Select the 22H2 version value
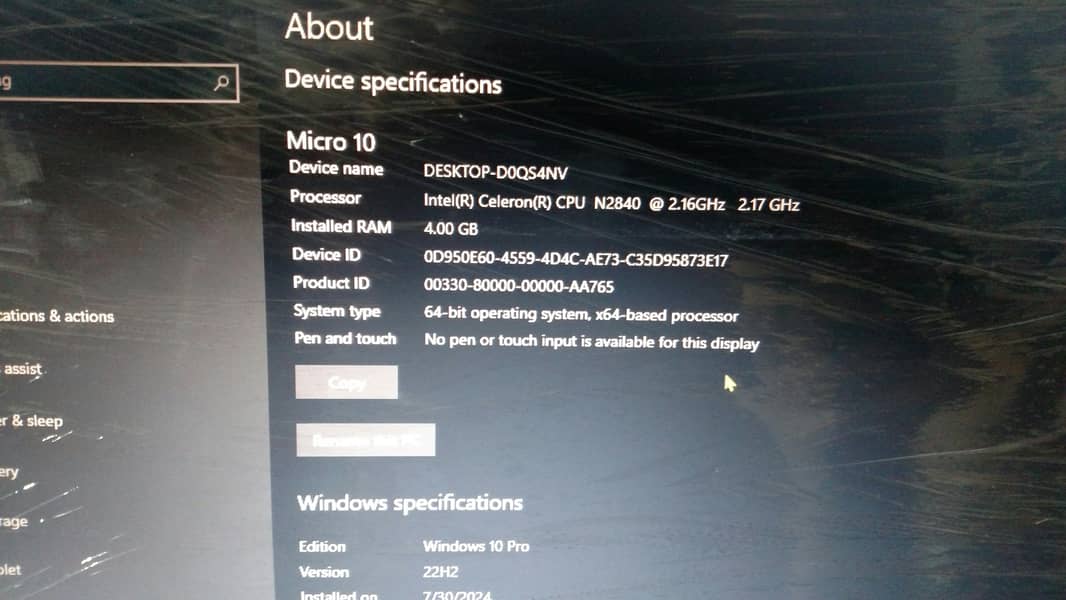This screenshot has height=600, width=1066. pos(441,571)
